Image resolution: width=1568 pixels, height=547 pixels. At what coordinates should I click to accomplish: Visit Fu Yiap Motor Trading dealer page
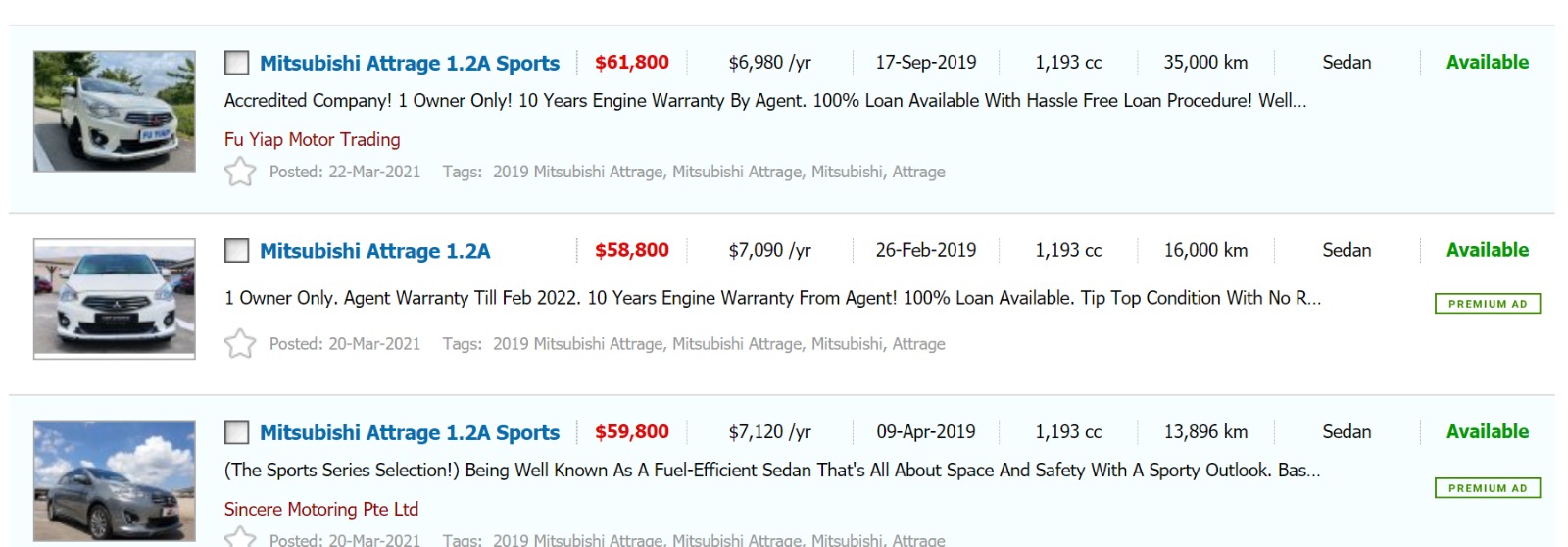[312, 139]
